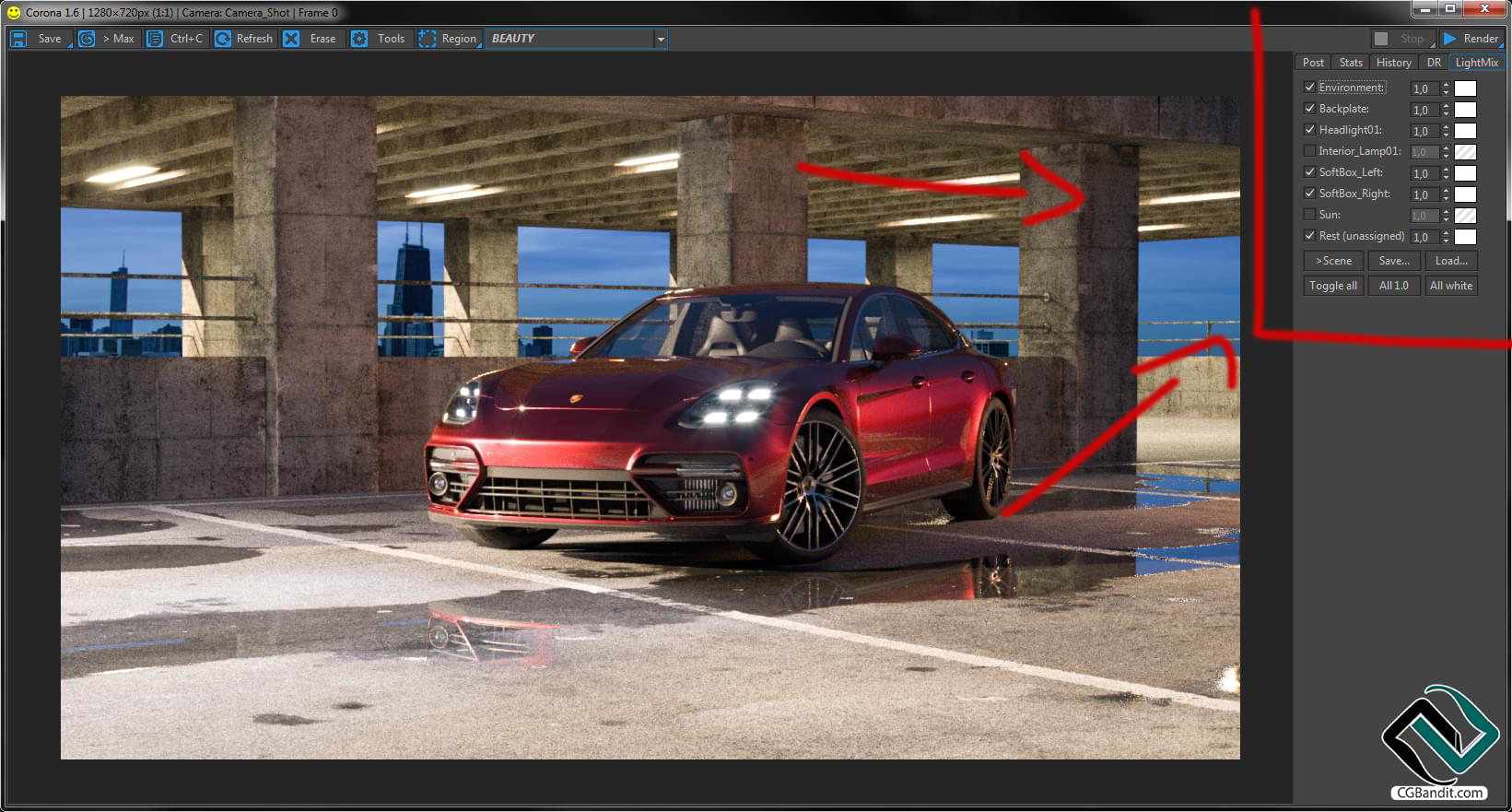Toggle the Rest (unassigned) checkbox

click(x=1309, y=236)
